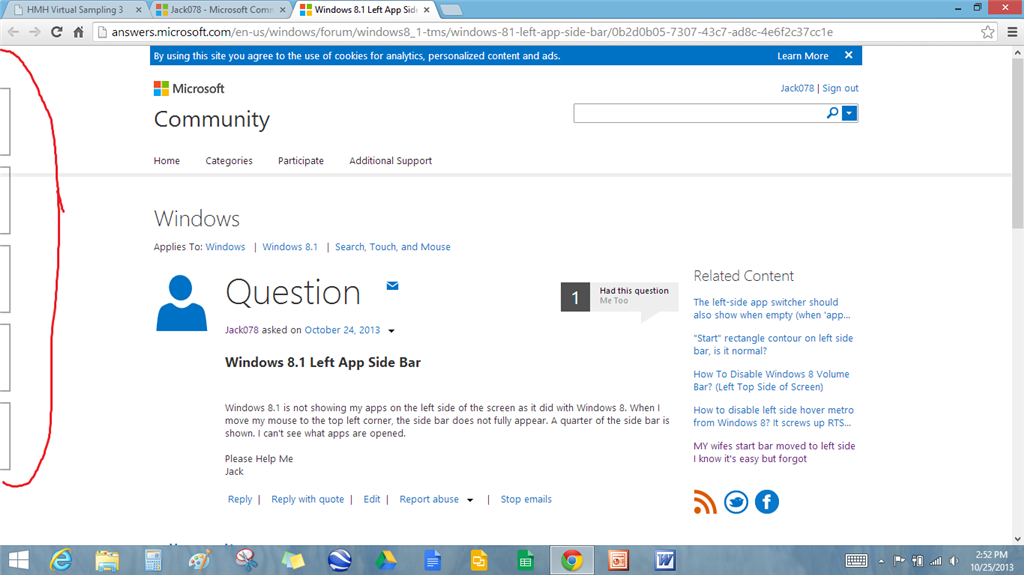The width and height of the screenshot is (1024, 575).
Task: Edit the question via Edit link
Action: [x=372, y=499]
